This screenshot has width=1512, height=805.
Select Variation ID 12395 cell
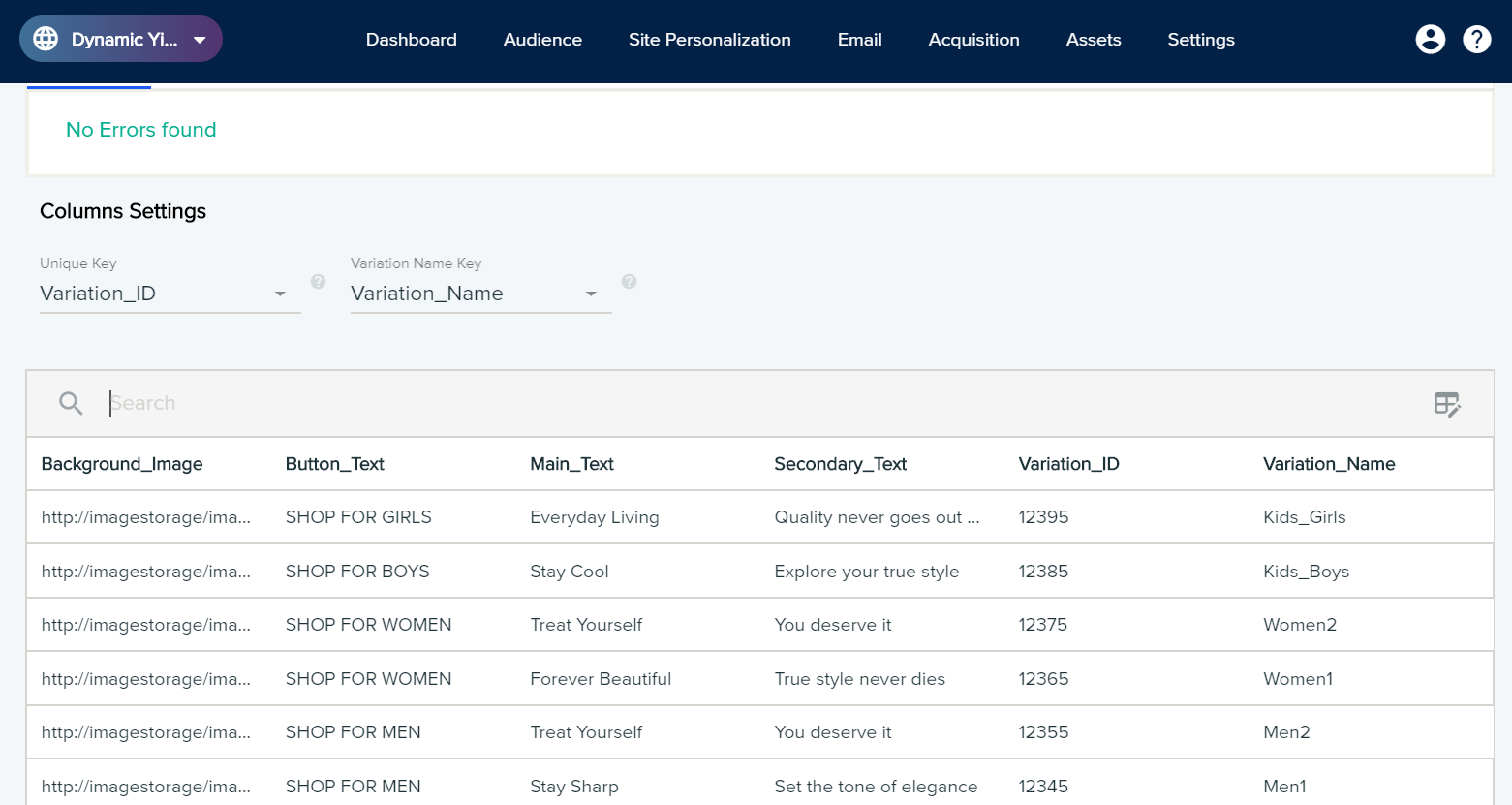click(x=1044, y=517)
